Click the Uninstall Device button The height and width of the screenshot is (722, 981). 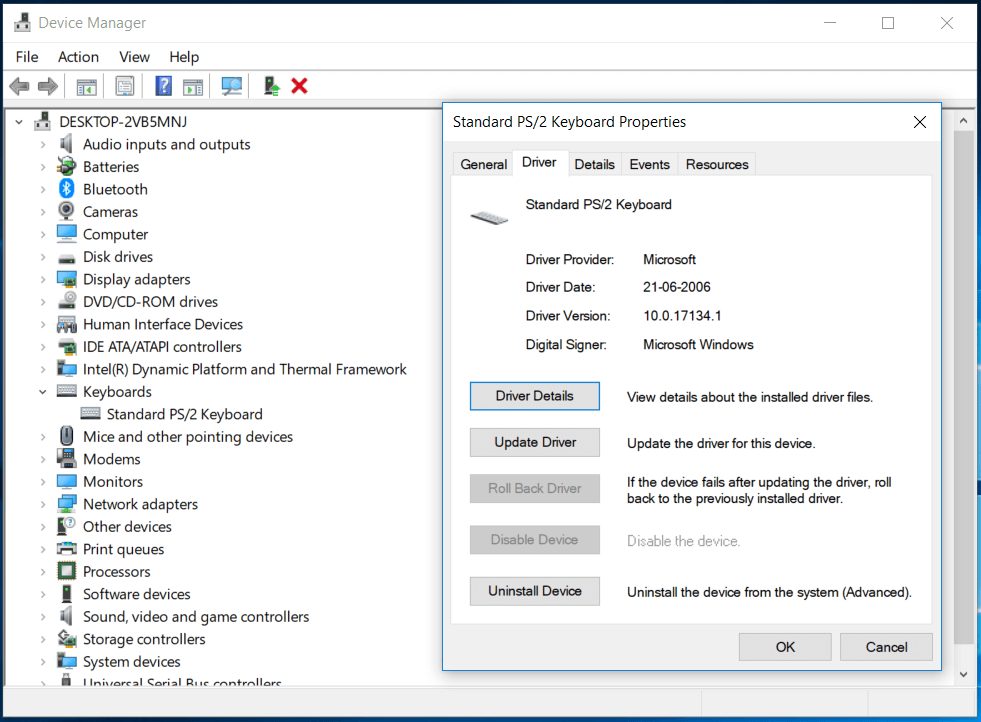(535, 591)
